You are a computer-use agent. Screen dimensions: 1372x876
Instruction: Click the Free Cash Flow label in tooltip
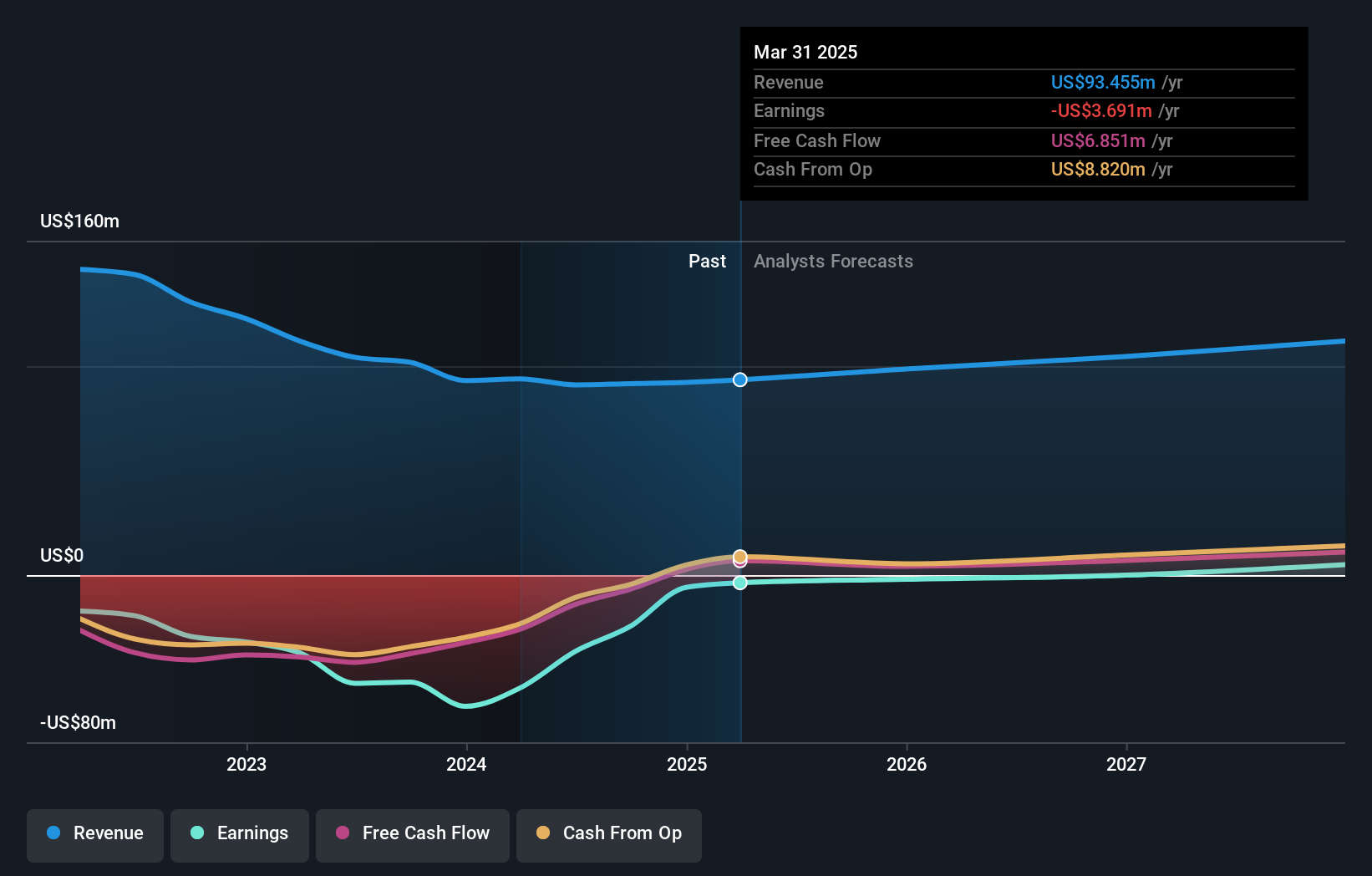tap(817, 141)
